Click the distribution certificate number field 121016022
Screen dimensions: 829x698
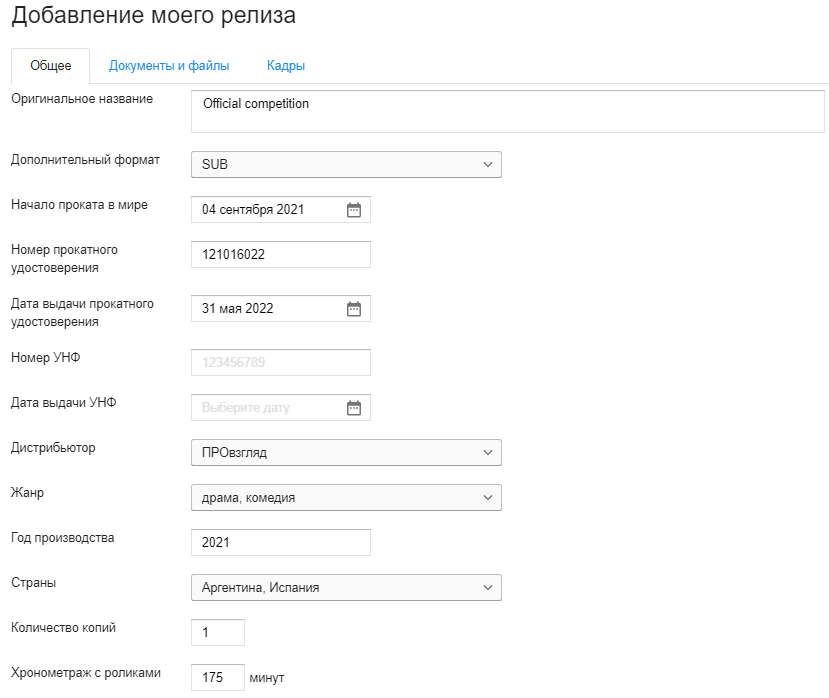281,254
